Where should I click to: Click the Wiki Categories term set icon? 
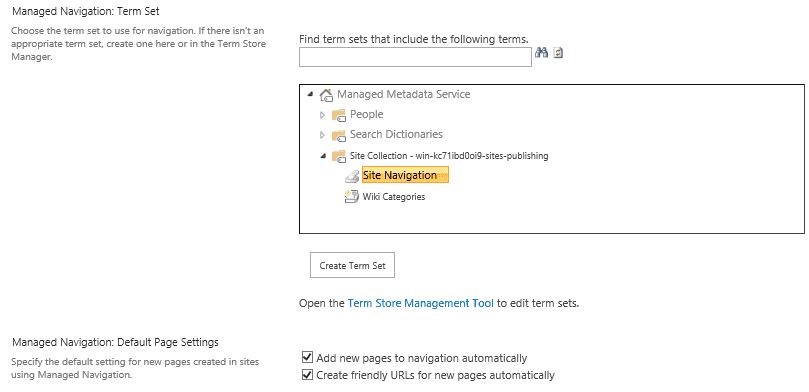tap(351, 197)
